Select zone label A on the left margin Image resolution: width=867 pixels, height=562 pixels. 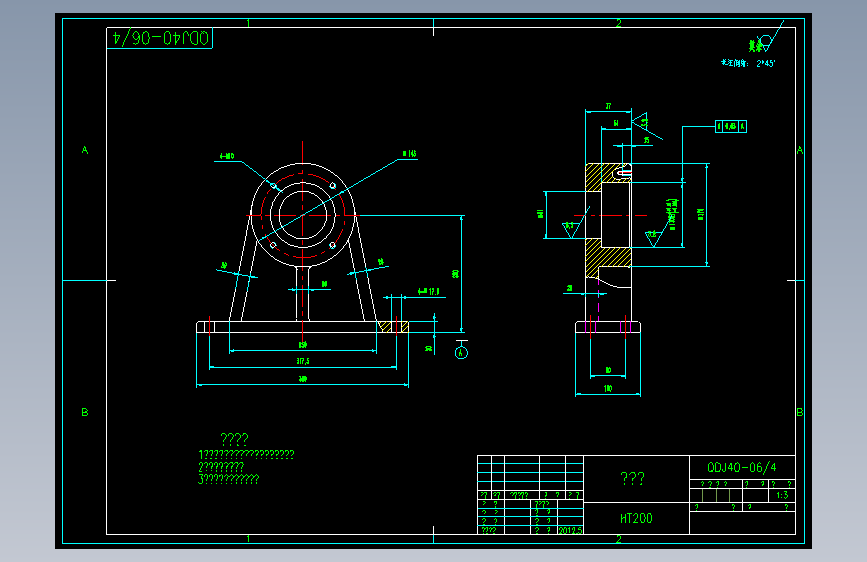pos(85,150)
